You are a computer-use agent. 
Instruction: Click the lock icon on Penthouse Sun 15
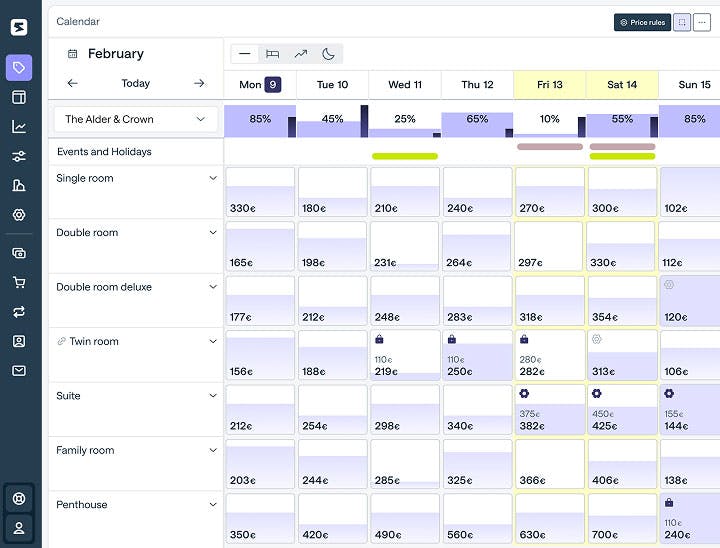click(x=669, y=502)
